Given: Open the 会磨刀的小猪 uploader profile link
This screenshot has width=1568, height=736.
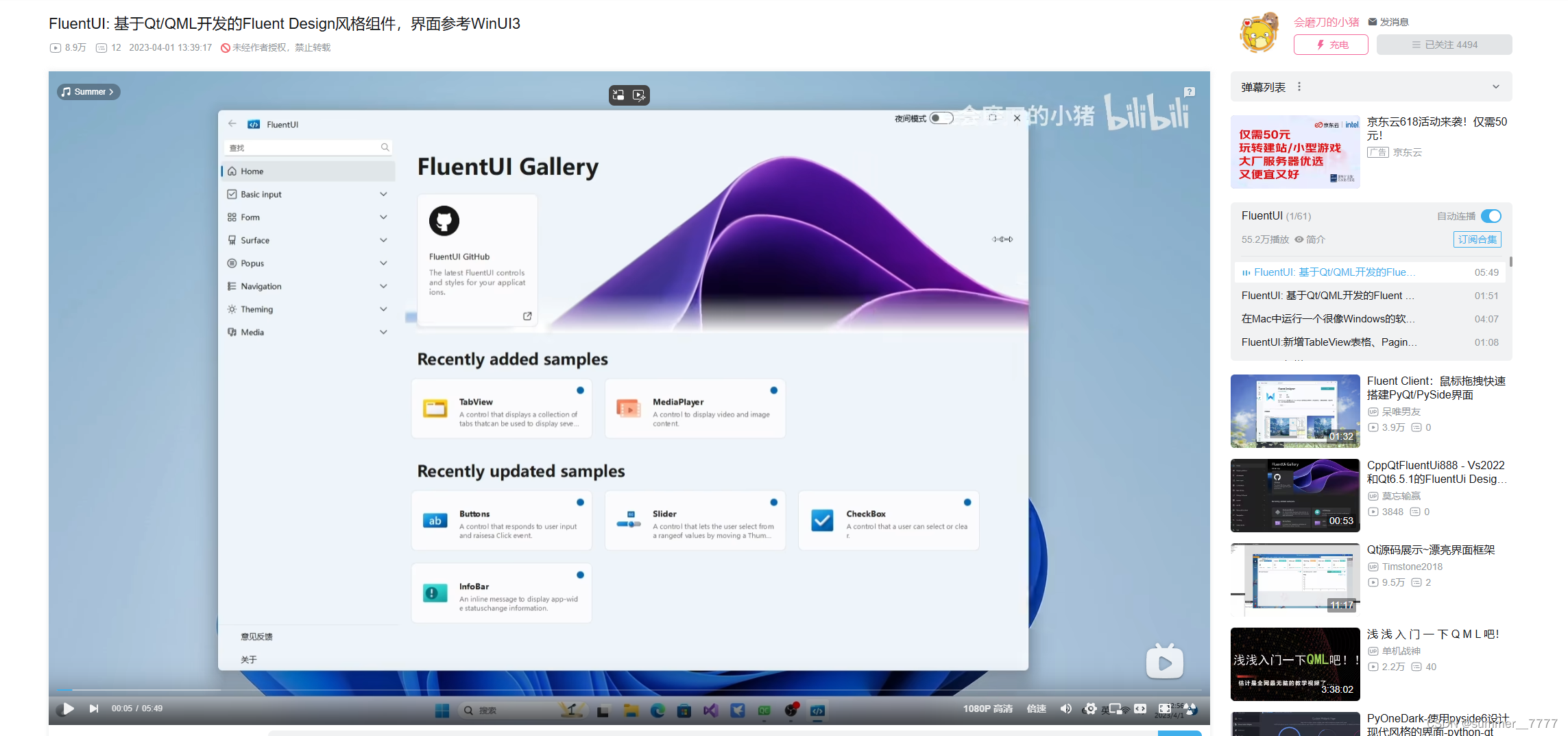Looking at the screenshot, I should (x=1327, y=22).
